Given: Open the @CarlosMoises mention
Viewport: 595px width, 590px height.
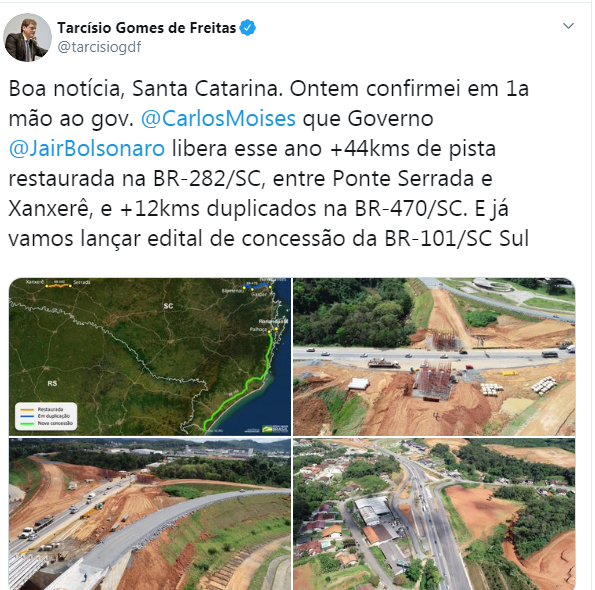Looking at the screenshot, I should [218, 118].
